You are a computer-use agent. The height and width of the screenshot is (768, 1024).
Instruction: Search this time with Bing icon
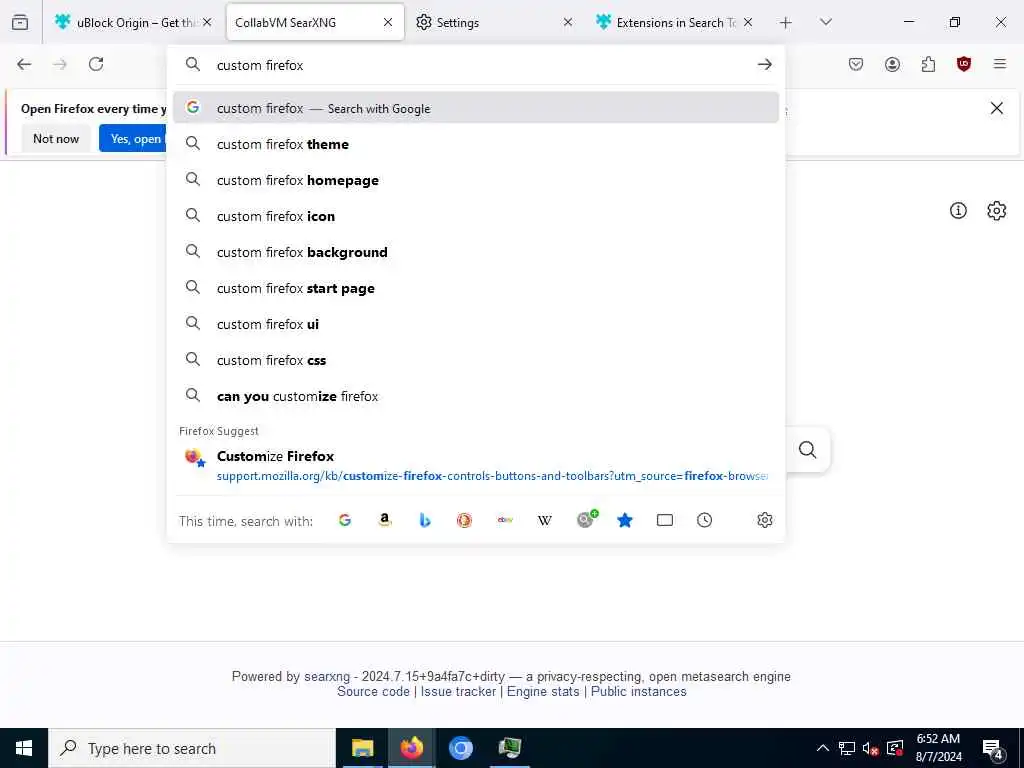pos(424,520)
